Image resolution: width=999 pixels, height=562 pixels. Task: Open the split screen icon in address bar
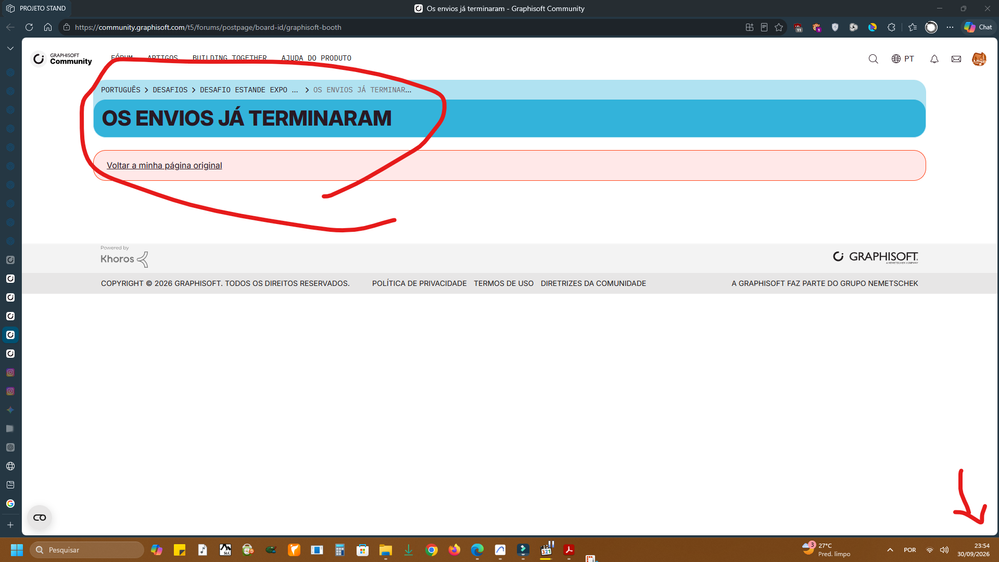point(749,27)
